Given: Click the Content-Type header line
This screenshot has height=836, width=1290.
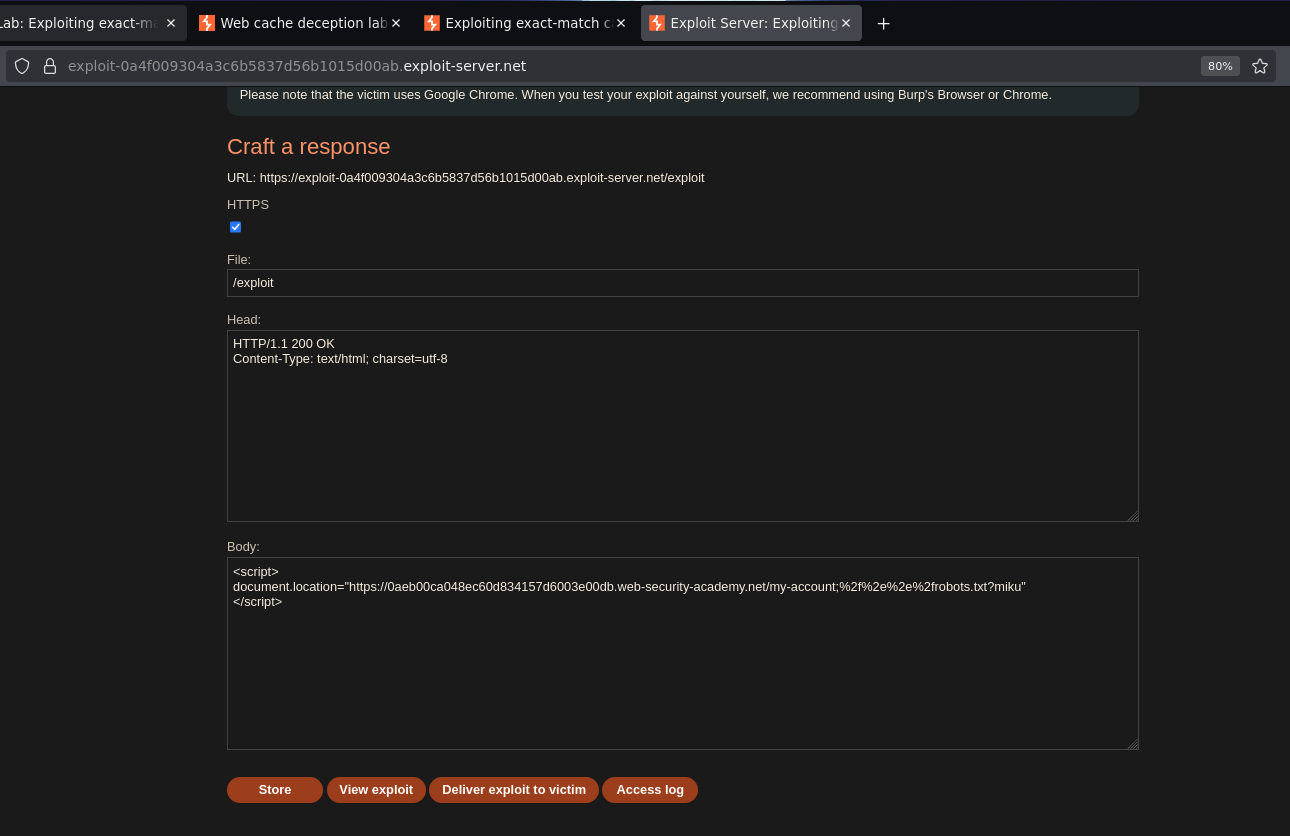Looking at the screenshot, I should coord(340,358).
